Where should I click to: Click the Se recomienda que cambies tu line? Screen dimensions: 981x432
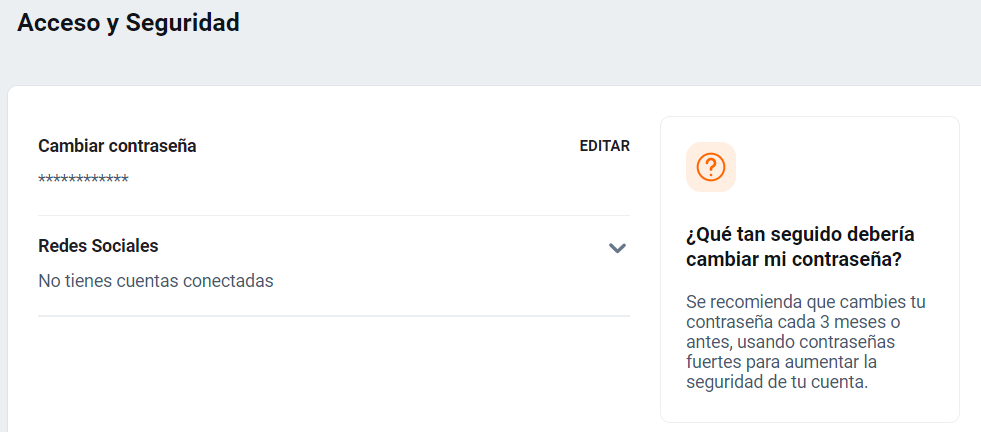(x=806, y=302)
